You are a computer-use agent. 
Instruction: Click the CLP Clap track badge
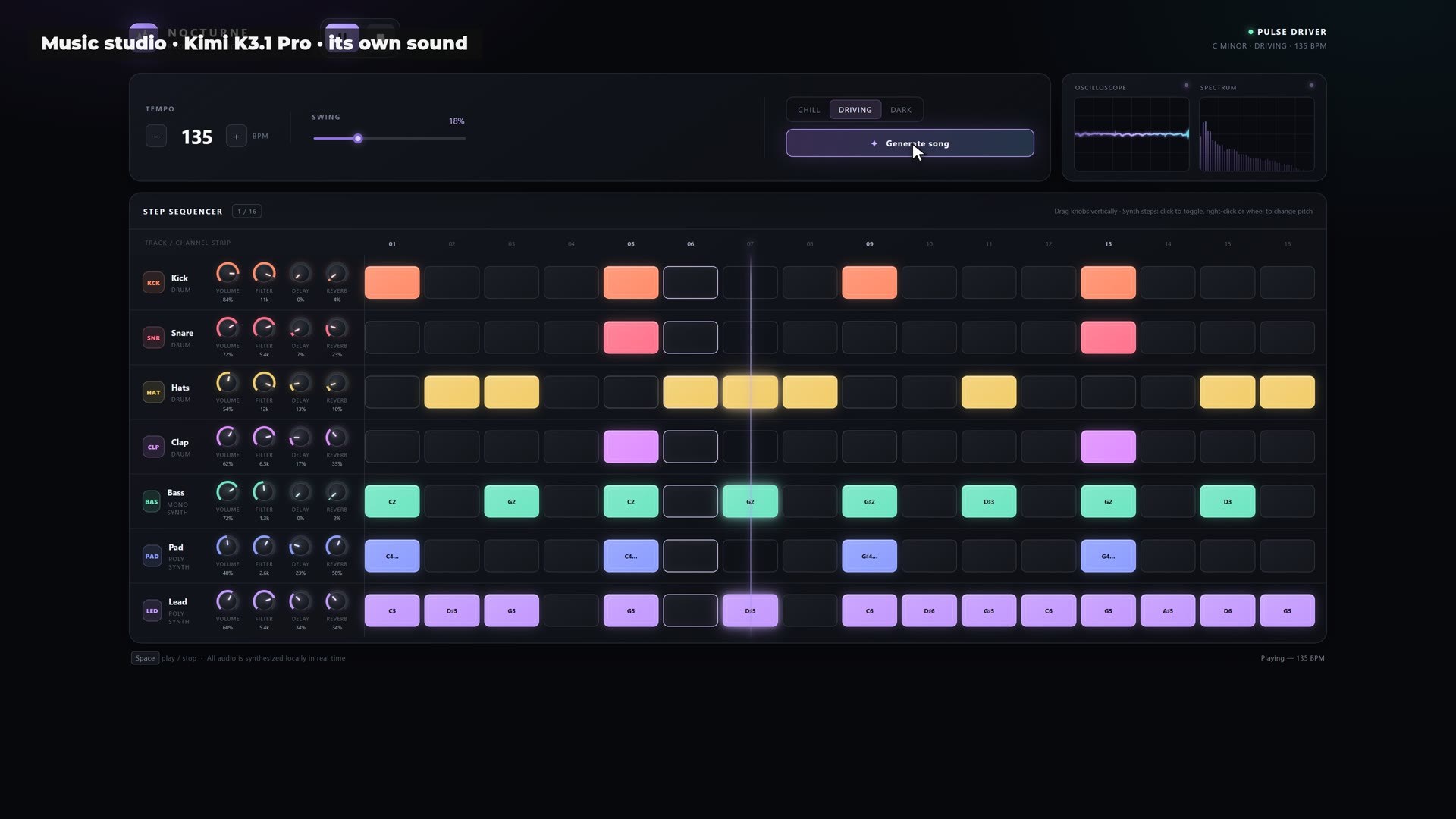[153, 447]
